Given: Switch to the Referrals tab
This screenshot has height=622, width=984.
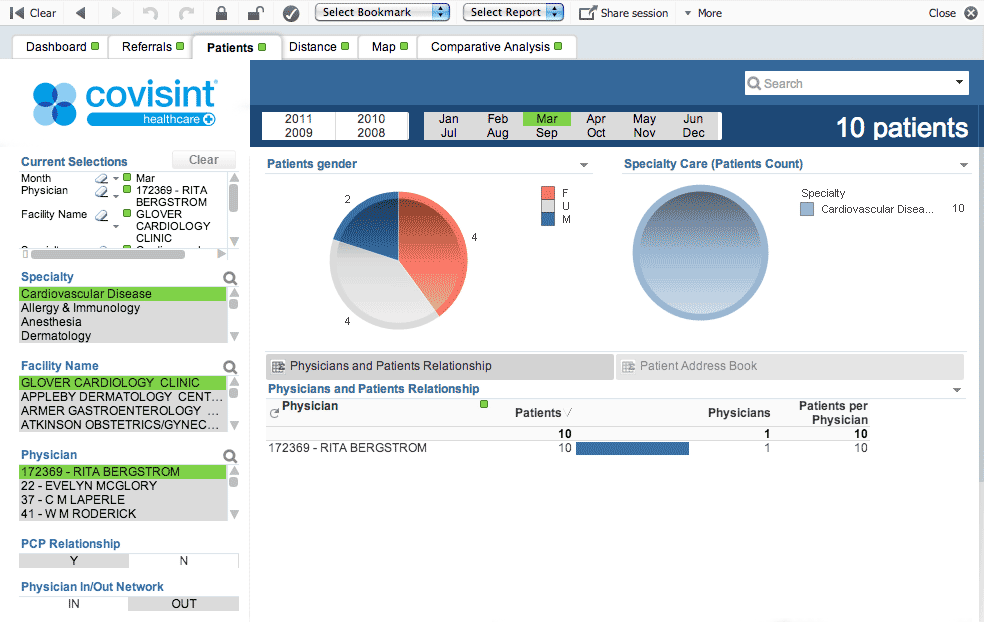Looking at the screenshot, I should pos(148,46).
